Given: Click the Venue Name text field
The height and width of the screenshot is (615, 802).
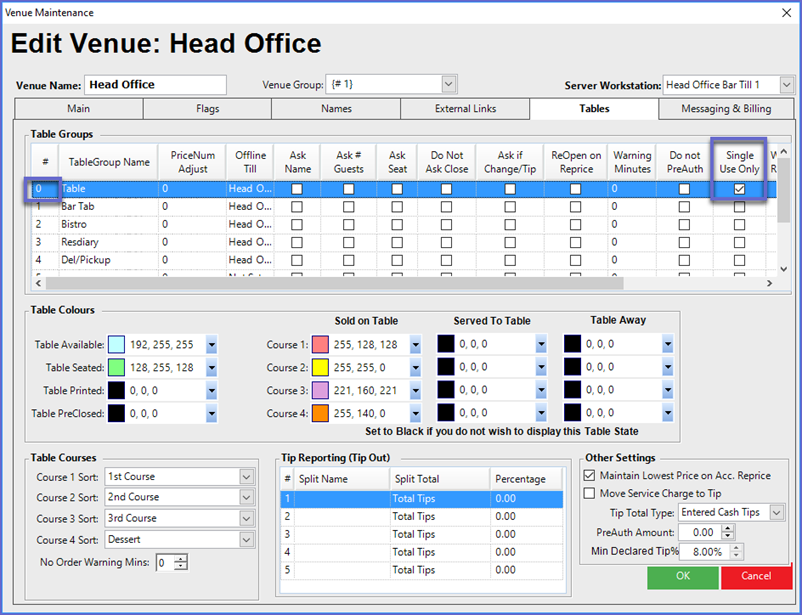Looking at the screenshot, I should coord(155,85).
